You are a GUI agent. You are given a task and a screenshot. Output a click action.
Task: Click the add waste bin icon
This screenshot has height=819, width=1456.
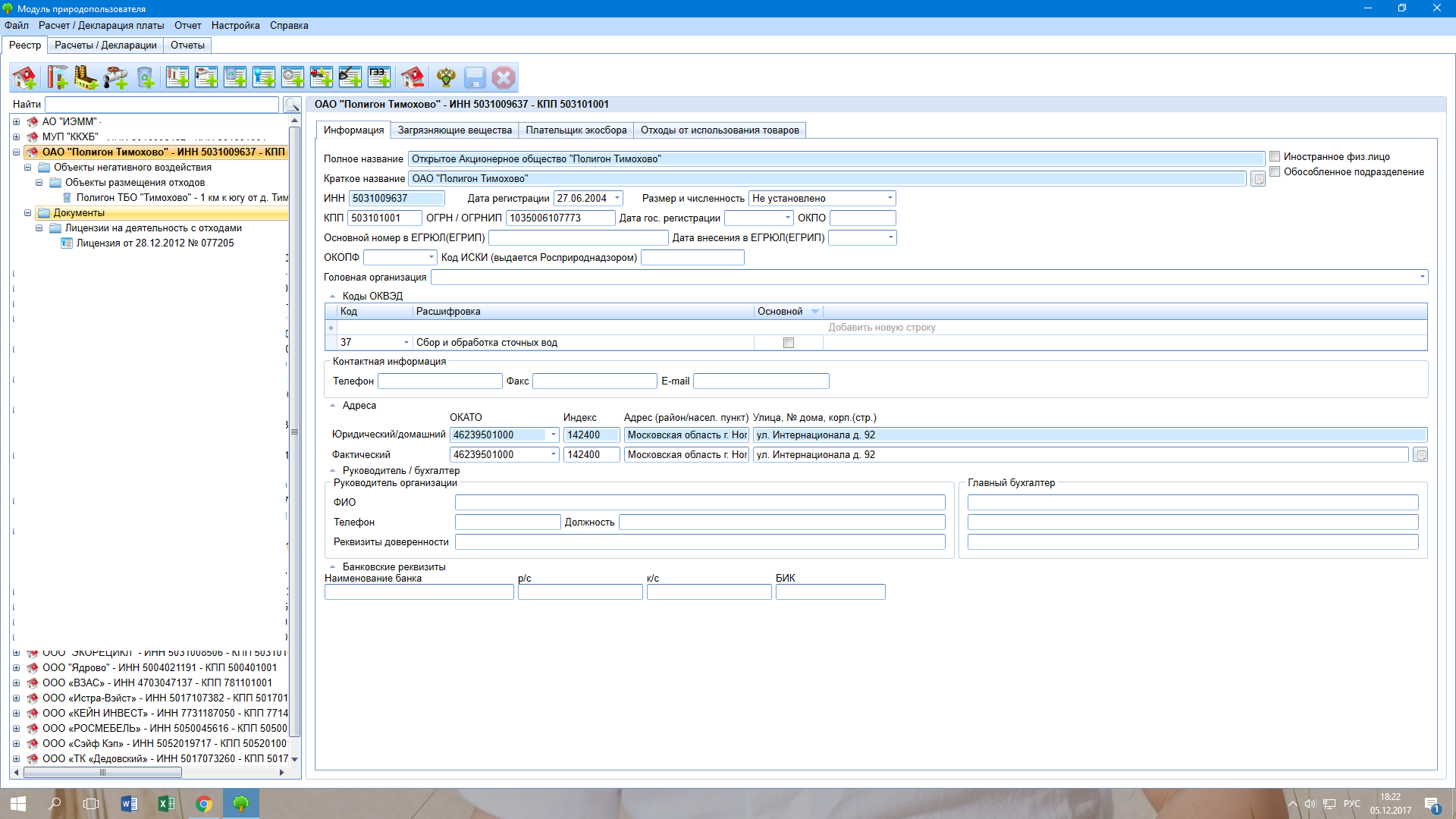coord(145,77)
